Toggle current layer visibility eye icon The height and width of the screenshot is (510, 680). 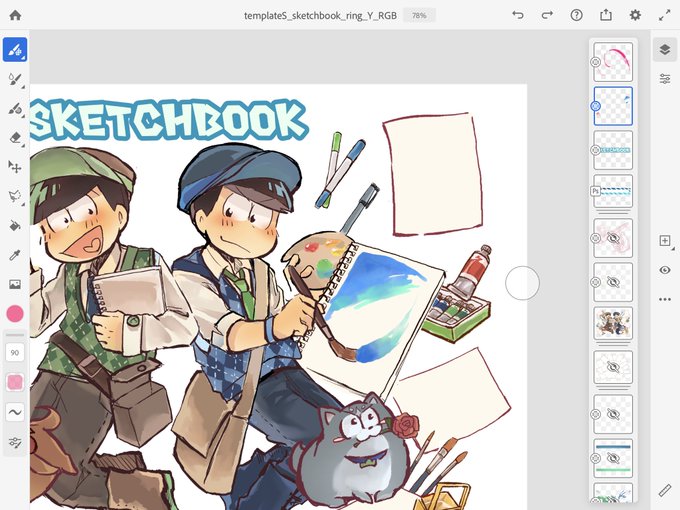pyautogui.click(x=665, y=270)
